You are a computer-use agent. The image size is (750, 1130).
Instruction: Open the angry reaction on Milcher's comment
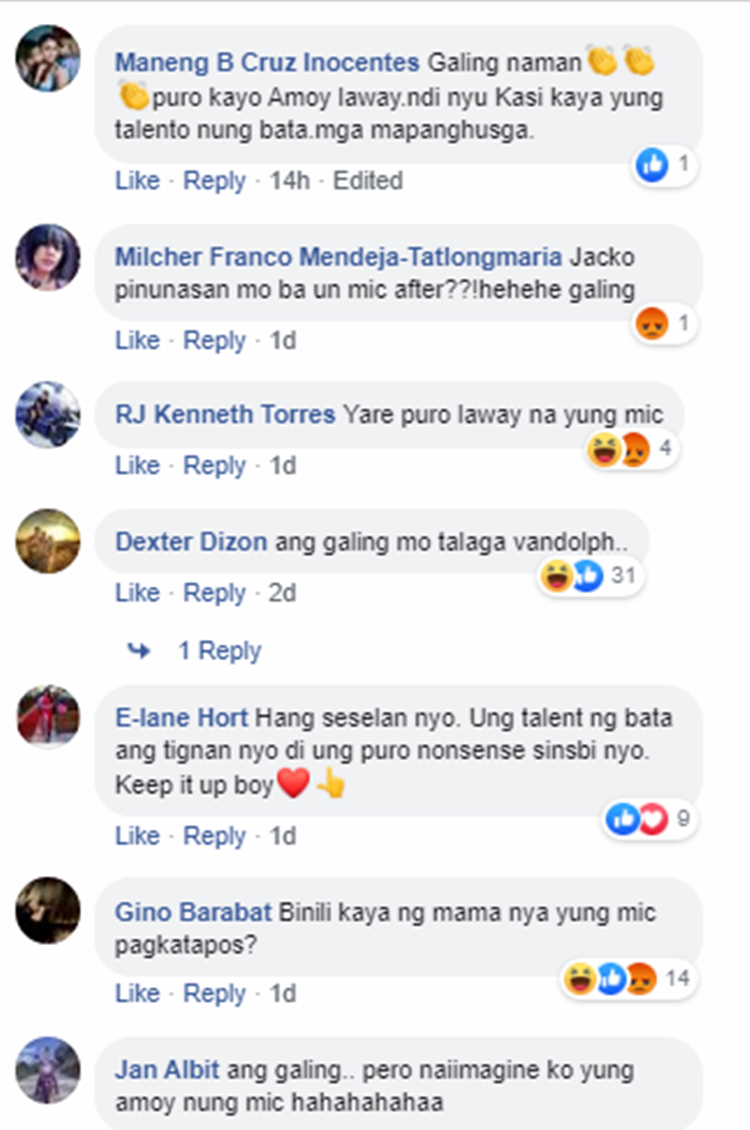coord(651,324)
